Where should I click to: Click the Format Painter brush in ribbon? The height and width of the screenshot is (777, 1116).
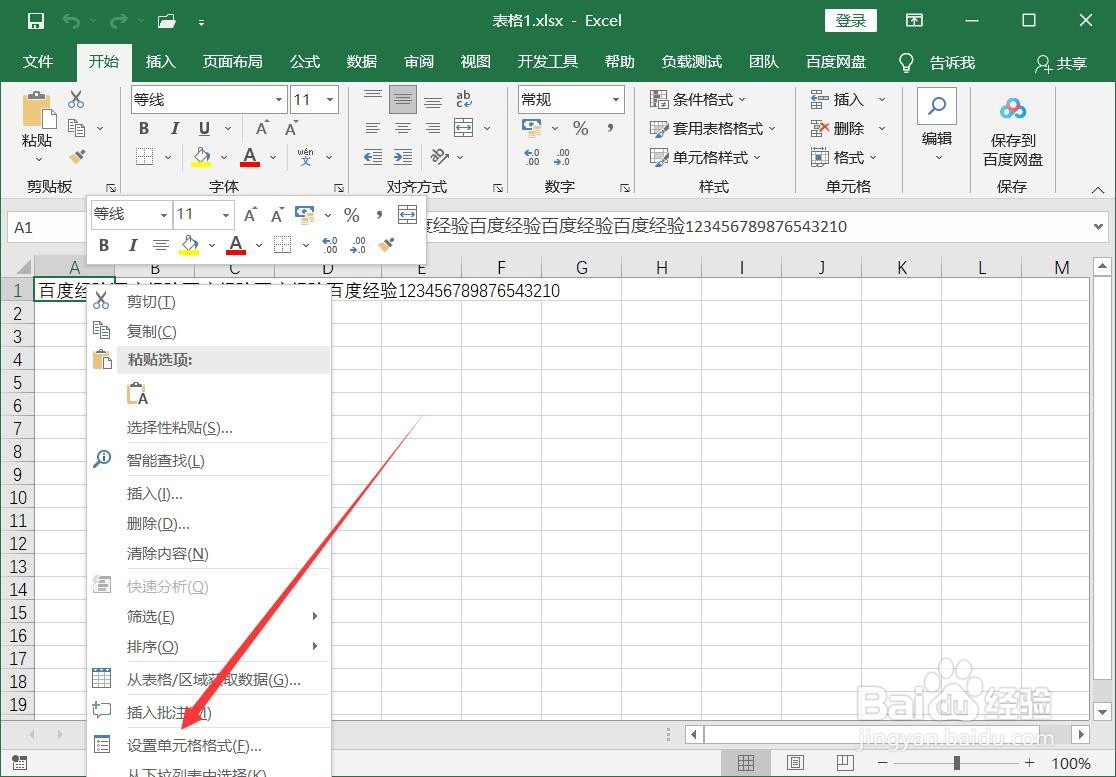[x=77, y=156]
